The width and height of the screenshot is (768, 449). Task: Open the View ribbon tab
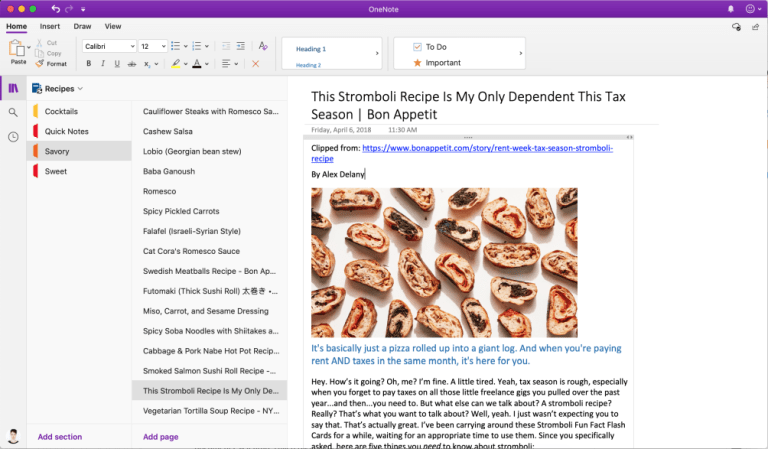(113, 26)
